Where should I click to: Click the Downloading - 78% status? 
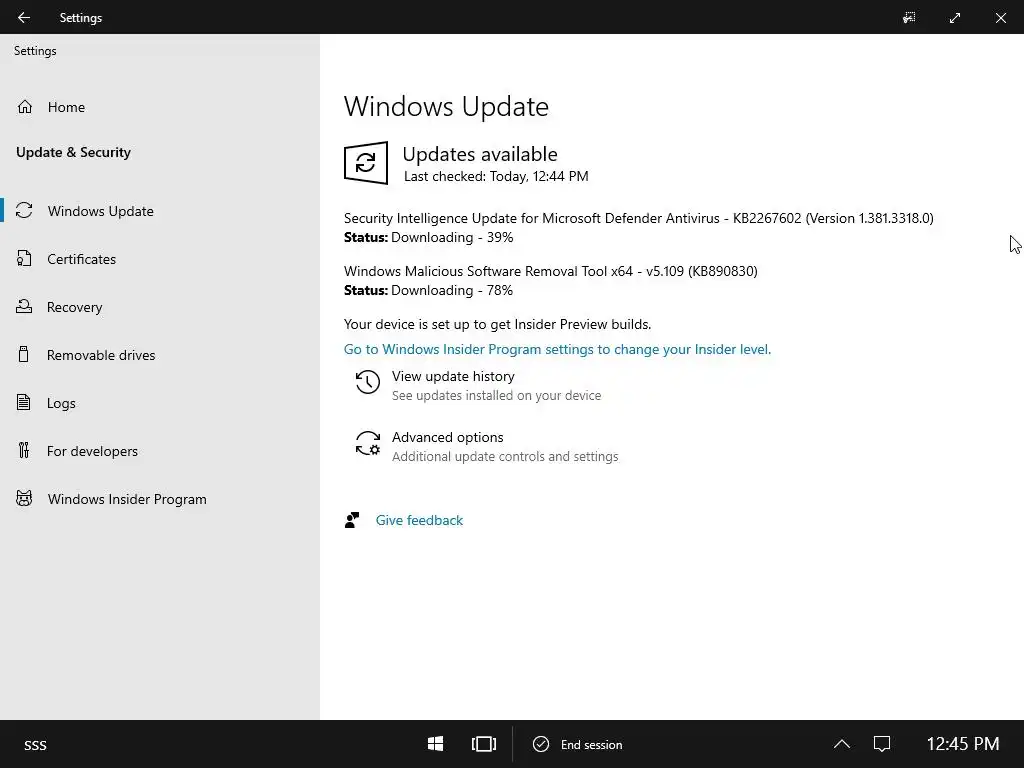click(452, 290)
